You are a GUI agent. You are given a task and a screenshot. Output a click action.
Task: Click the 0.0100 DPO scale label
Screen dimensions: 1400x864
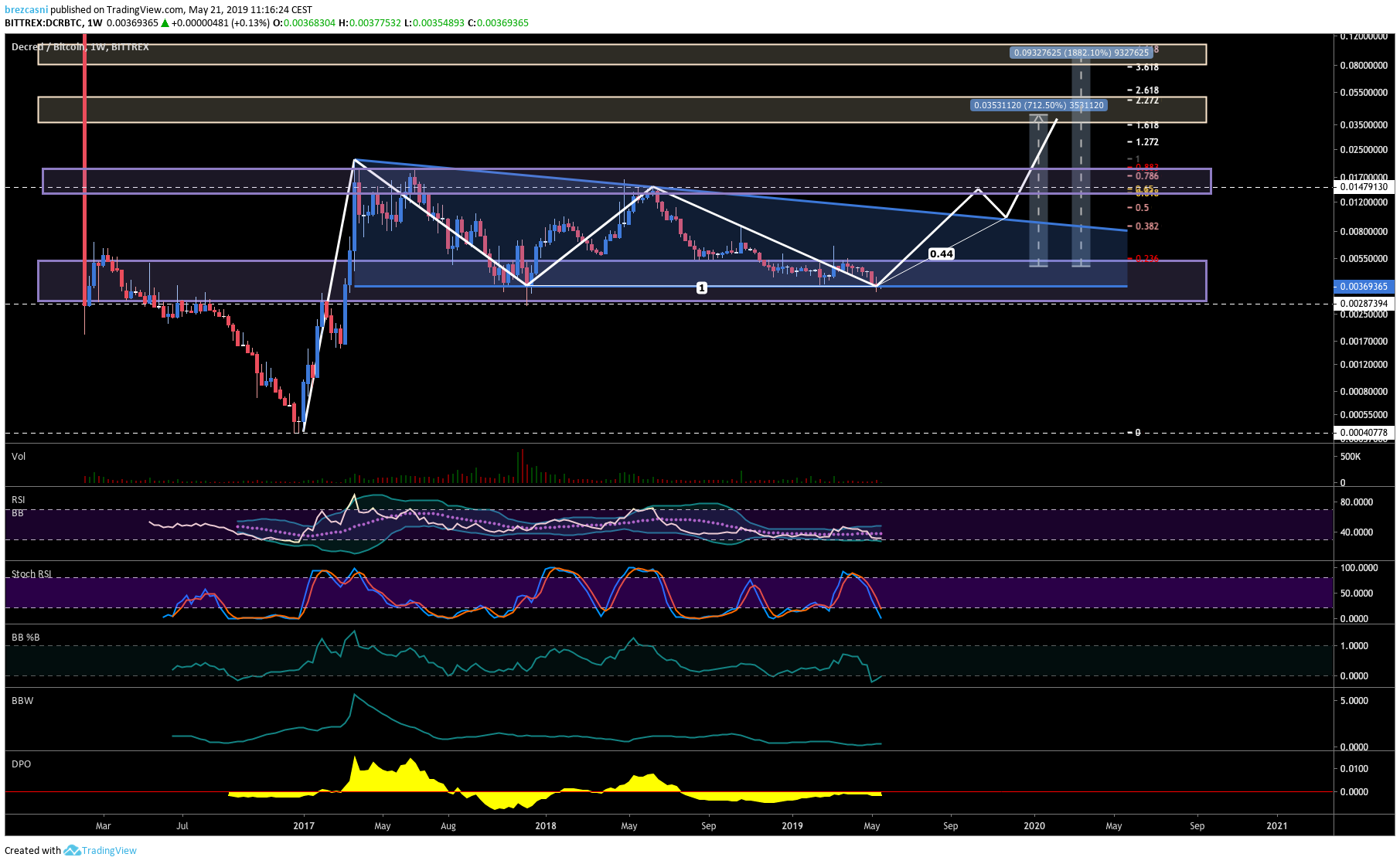1354,768
